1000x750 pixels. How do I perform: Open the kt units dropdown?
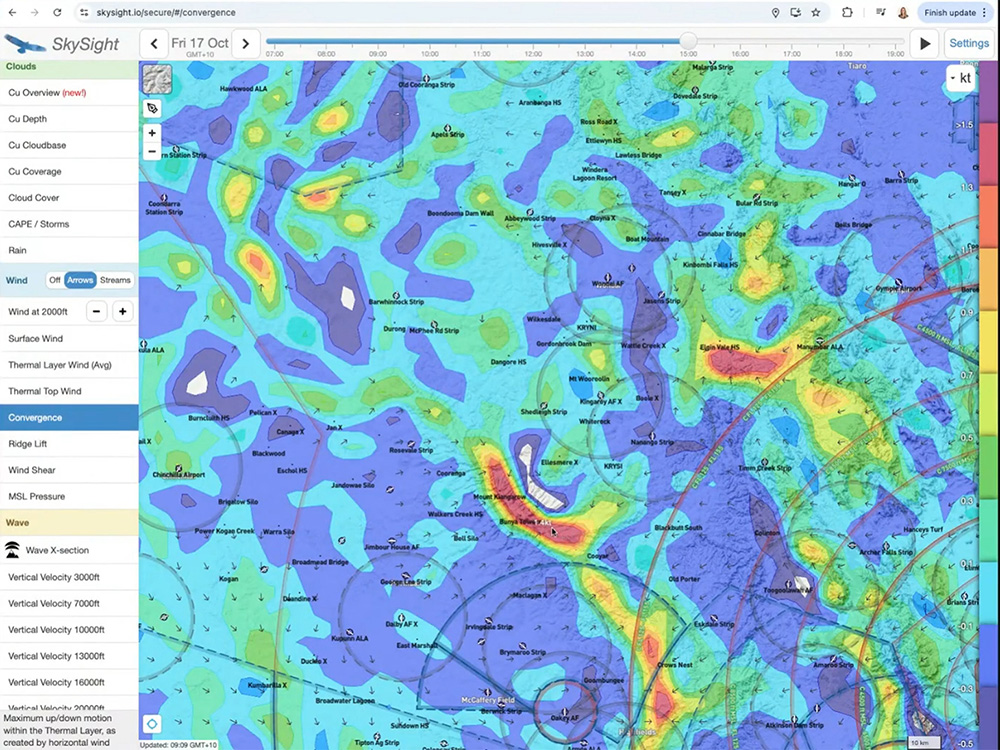(x=961, y=78)
